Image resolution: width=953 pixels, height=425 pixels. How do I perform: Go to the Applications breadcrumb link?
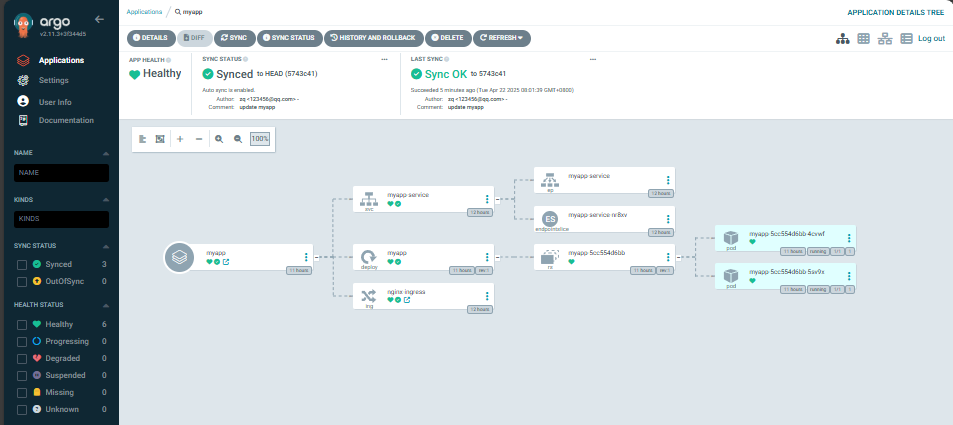pyautogui.click(x=144, y=12)
